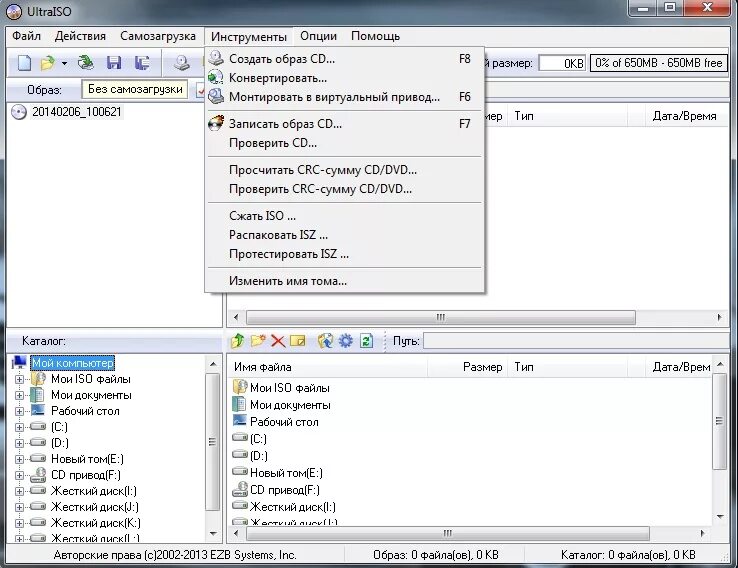Choose Распаковать ISZ menu entry

point(345,234)
